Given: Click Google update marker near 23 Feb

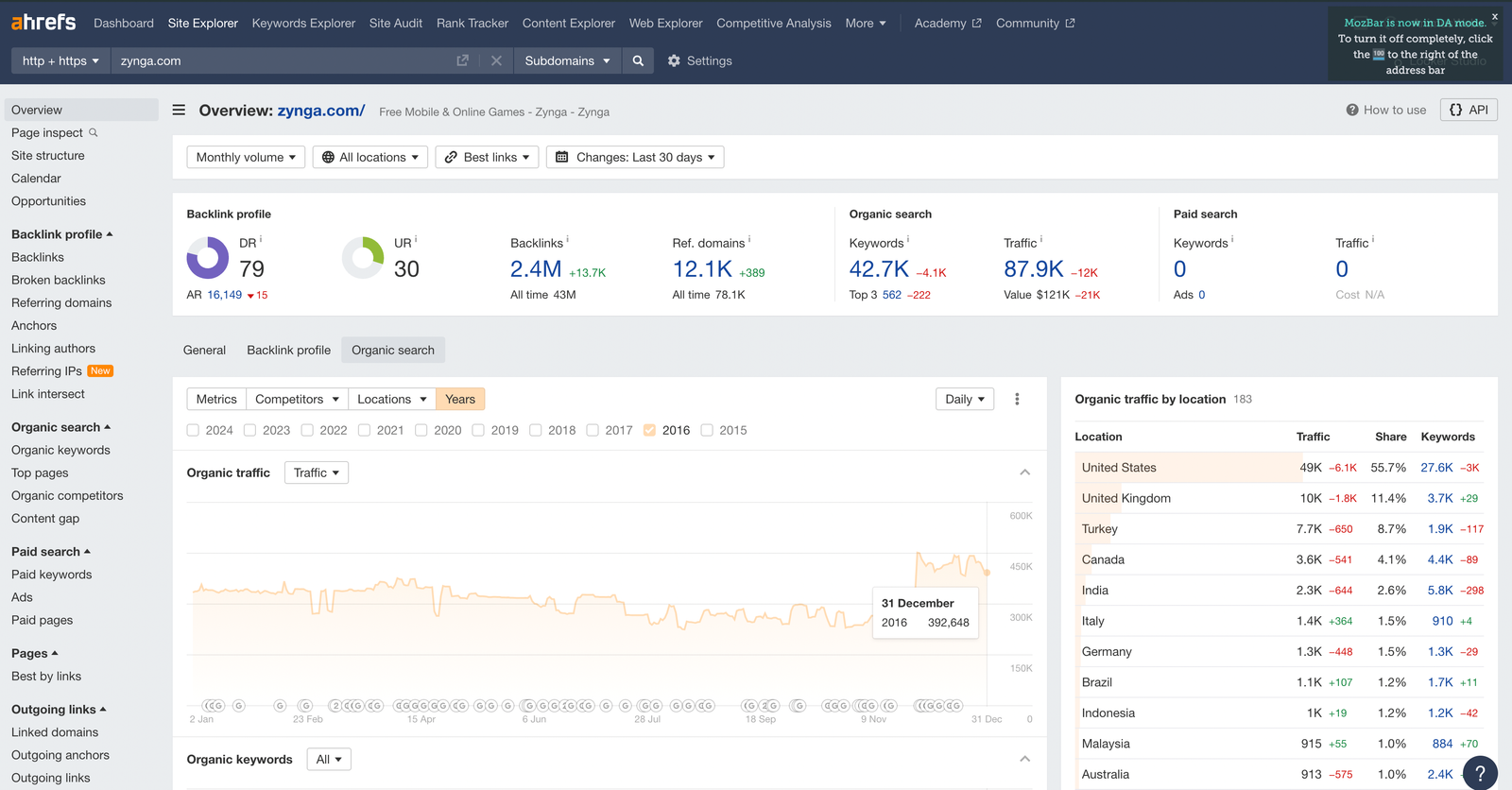Looking at the screenshot, I should coord(305,705).
